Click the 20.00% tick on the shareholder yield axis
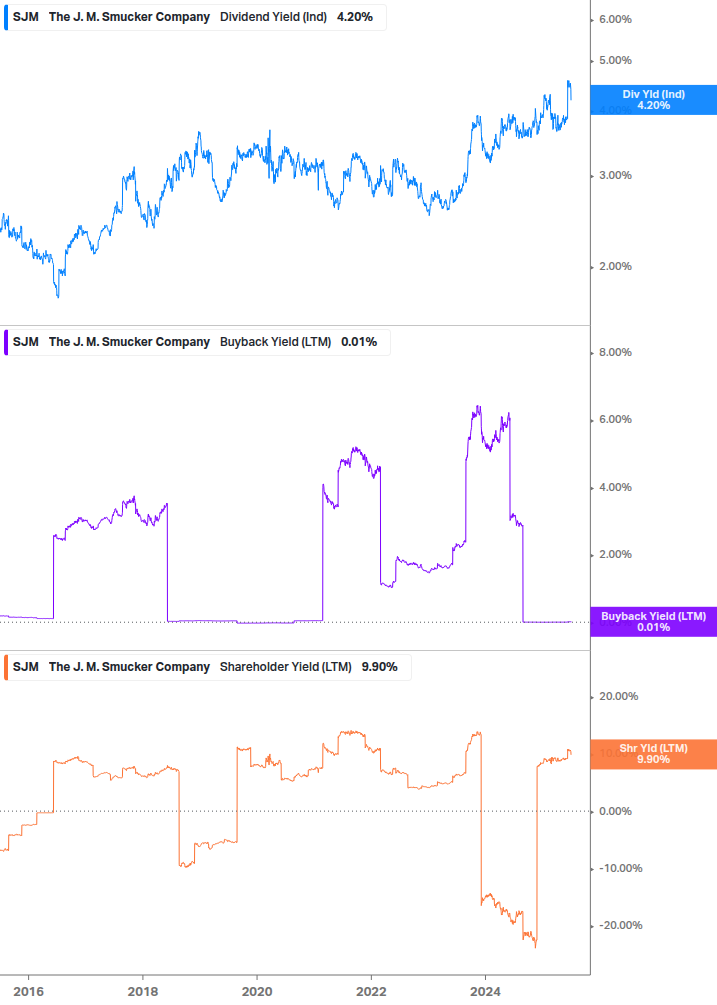 tap(618, 697)
